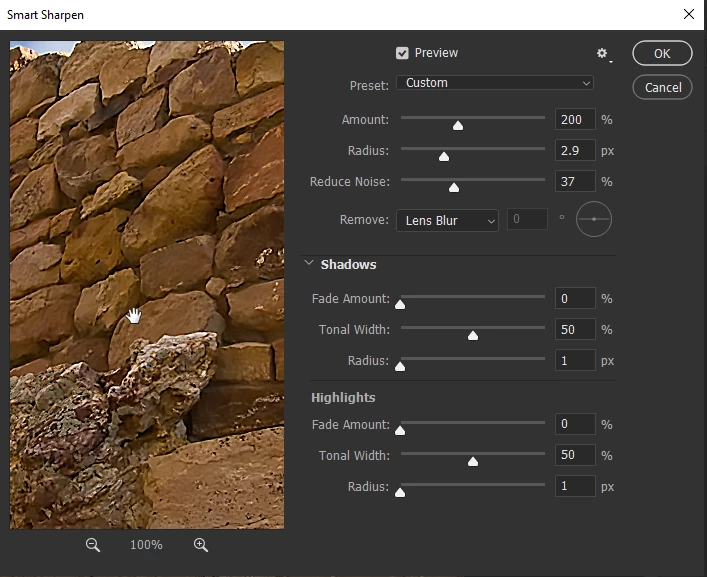Click the Highlights Fade Amount value field
Screen dimensions: 707x577
tap(575, 424)
